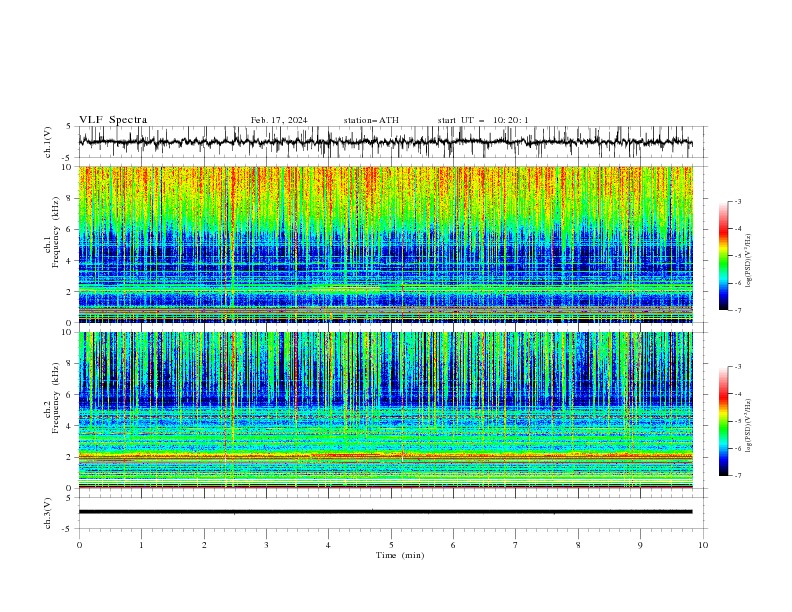Click the ch.2 'Frequency (kHz)' axis label

click(x=55, y=398)
